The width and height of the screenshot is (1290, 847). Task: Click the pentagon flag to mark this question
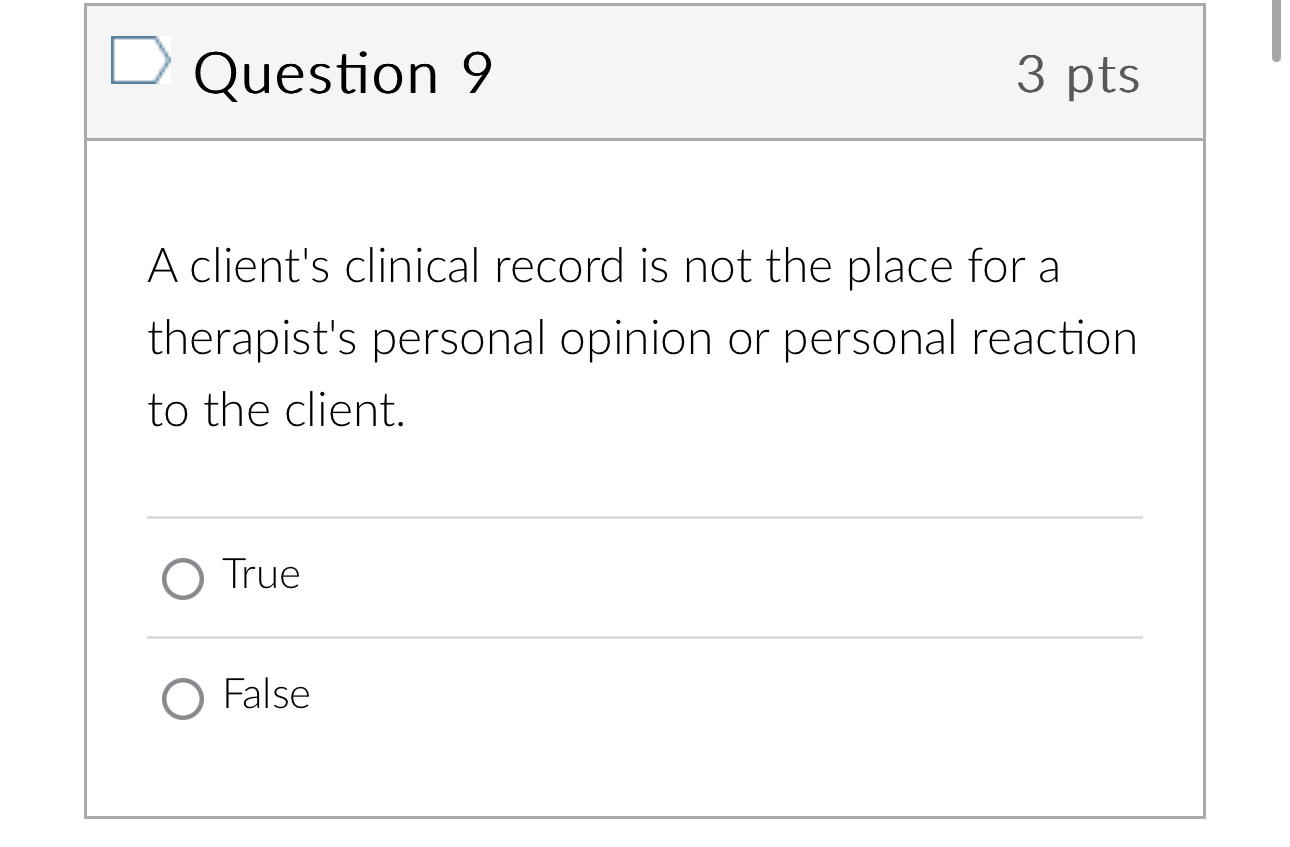point(140,62)
